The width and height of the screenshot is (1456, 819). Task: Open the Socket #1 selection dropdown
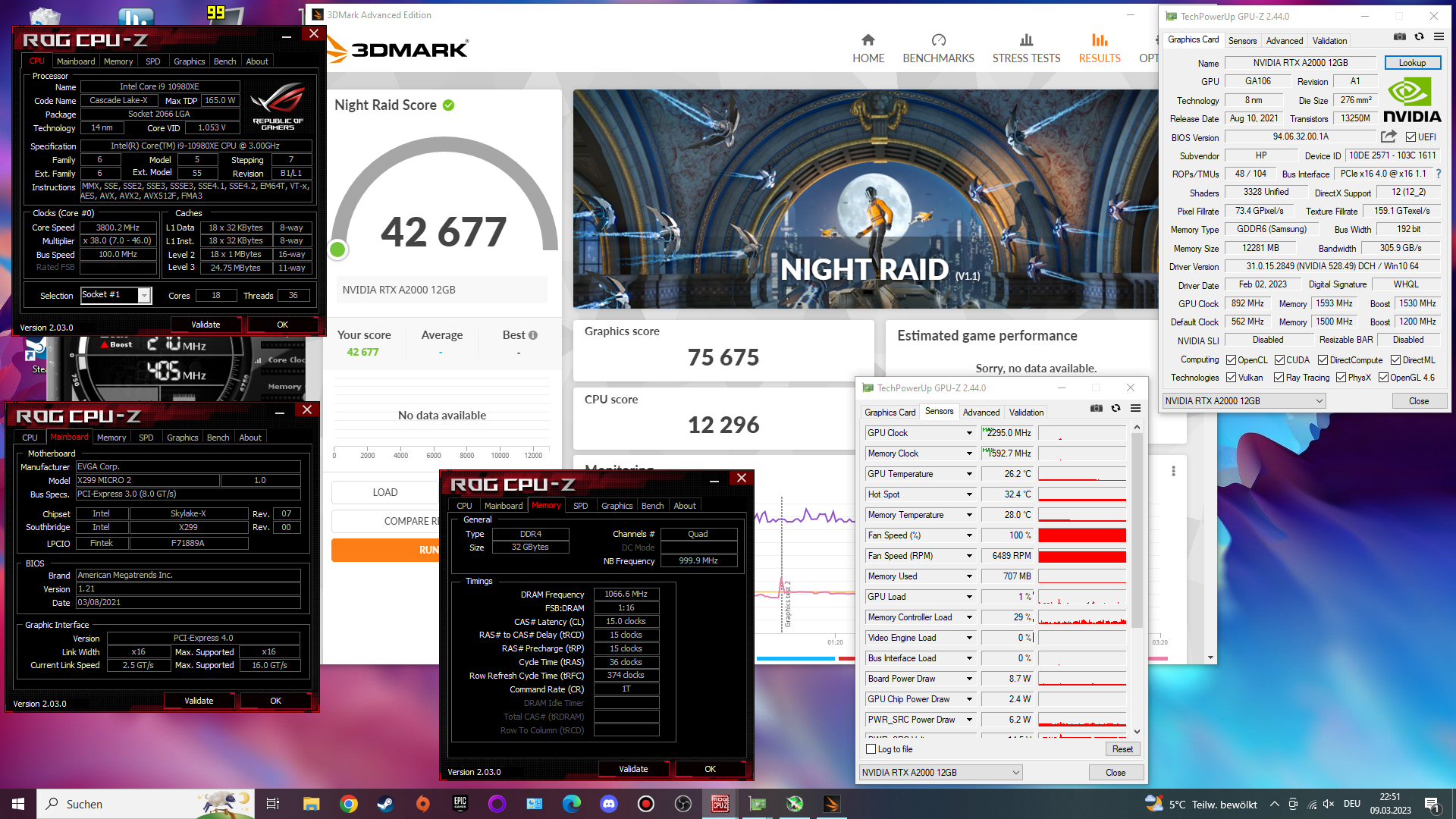point(144,296)
